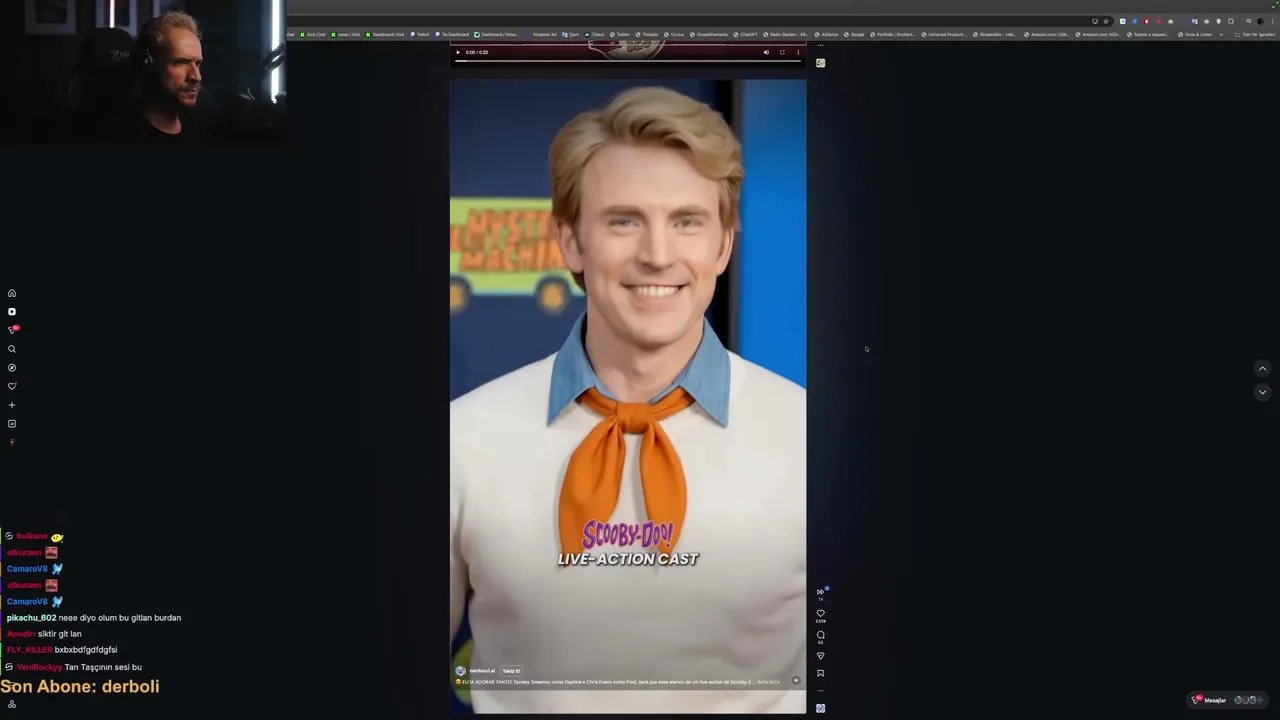Open StreamElements bookmark
This screenshot has height=720, width=1280.
709,35
